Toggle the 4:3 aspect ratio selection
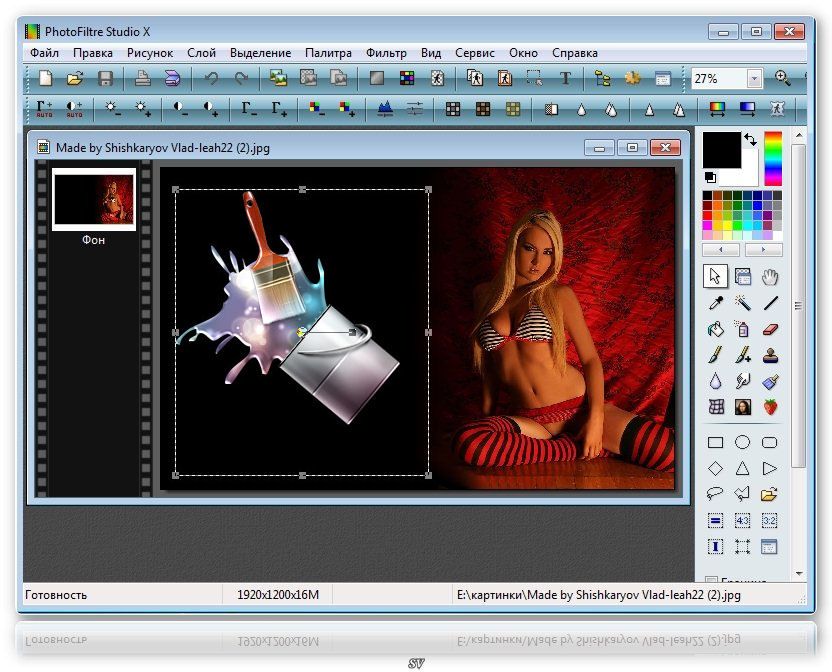This screenshot has width=832, height=672. (x=743, y=521)
